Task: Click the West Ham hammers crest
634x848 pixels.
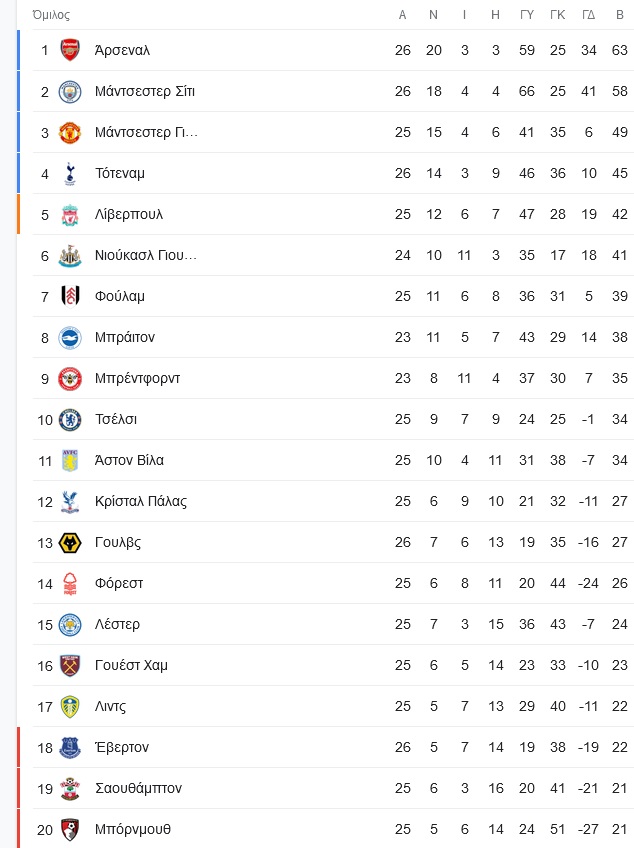Action: [x=70, y=666]
